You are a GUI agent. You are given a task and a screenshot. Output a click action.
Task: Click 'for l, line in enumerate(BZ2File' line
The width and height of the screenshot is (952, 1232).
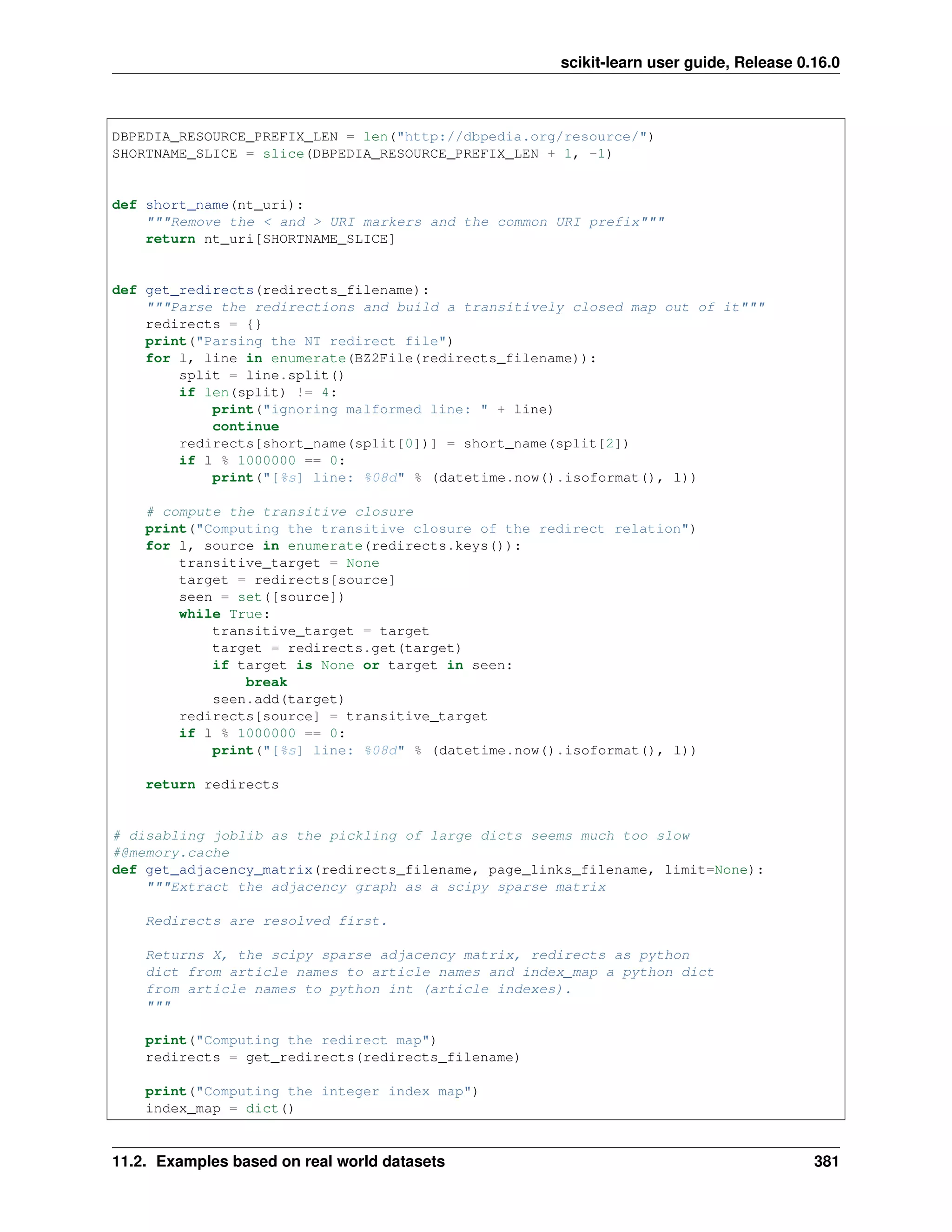(x=371, y=359)
